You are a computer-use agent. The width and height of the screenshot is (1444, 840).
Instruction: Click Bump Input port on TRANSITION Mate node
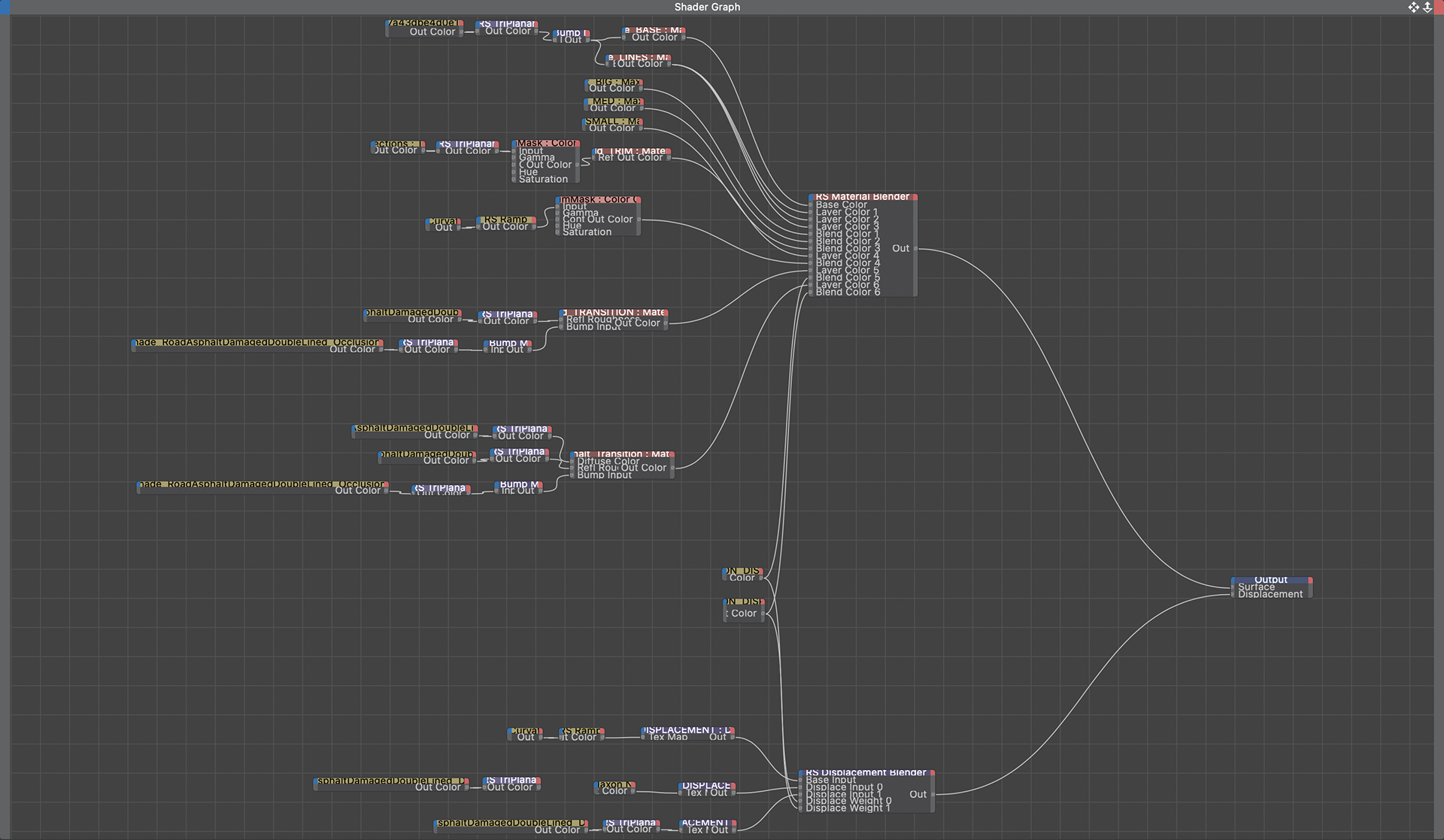[x=563, y=326]
